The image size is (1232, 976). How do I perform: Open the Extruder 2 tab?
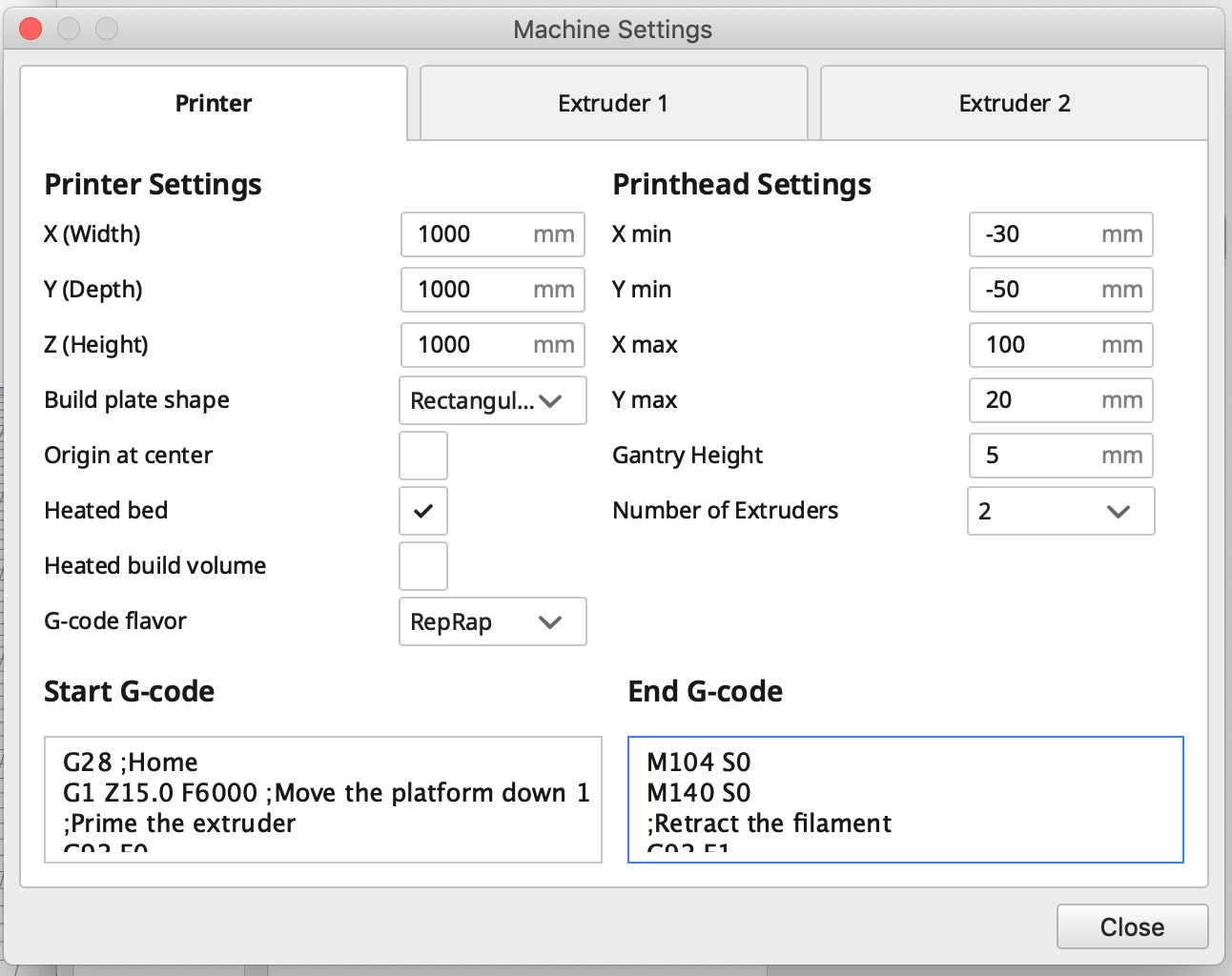click(x=1014, y=103)
